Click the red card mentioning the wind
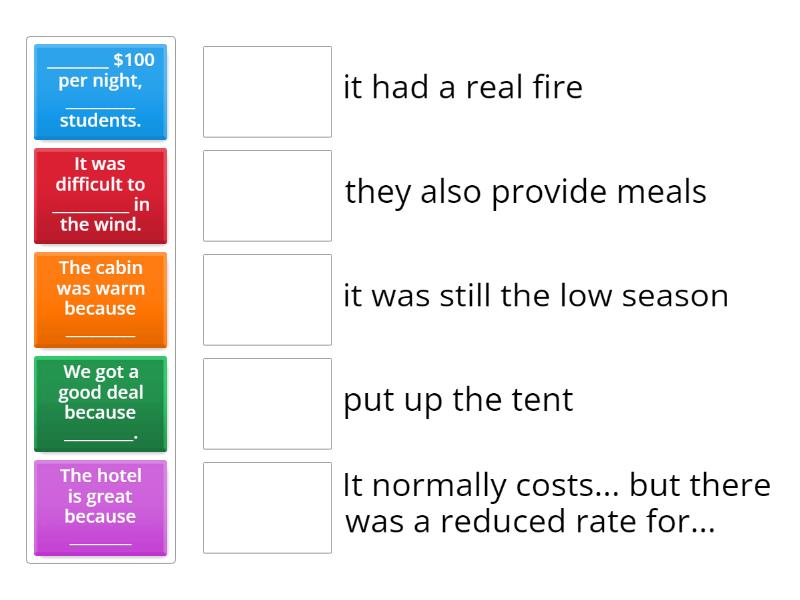This screenshot has width=800, height=600. tap(100, 196)
